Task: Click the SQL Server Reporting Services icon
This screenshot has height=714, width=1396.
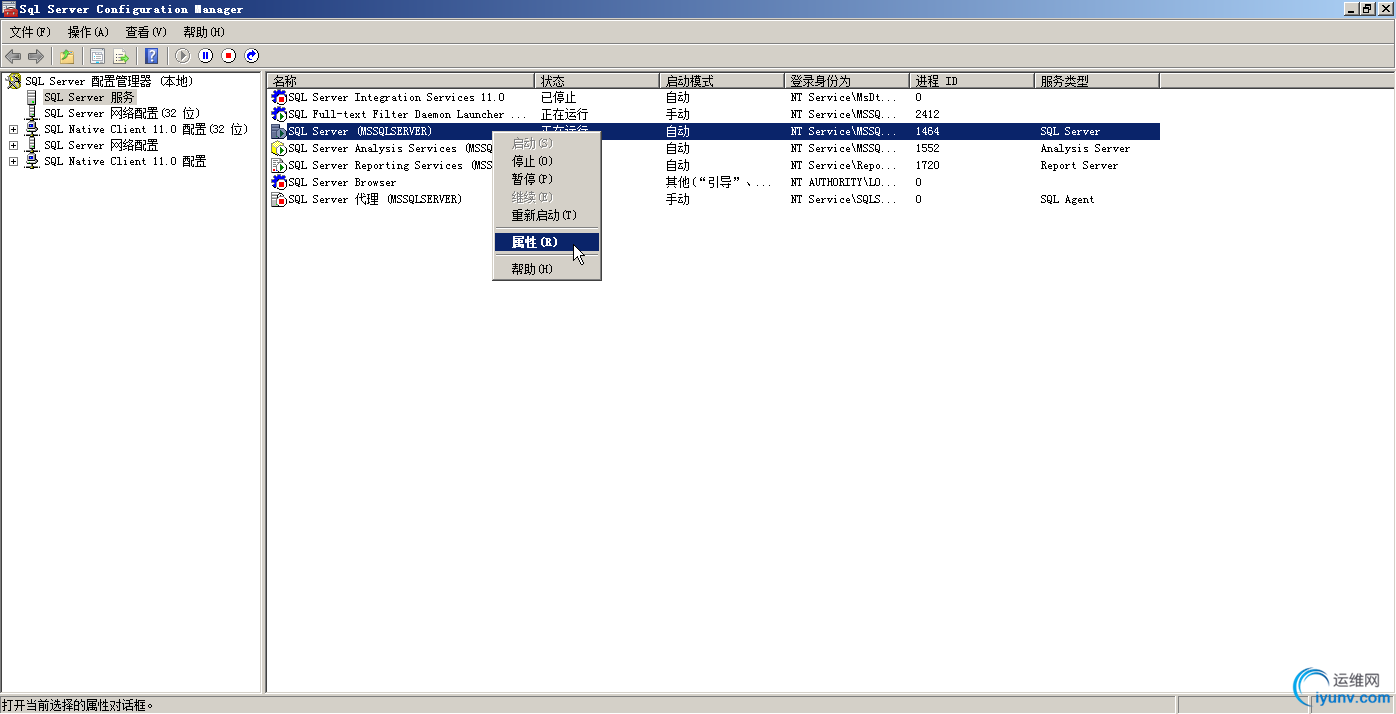Action: [x=279, y=165]
